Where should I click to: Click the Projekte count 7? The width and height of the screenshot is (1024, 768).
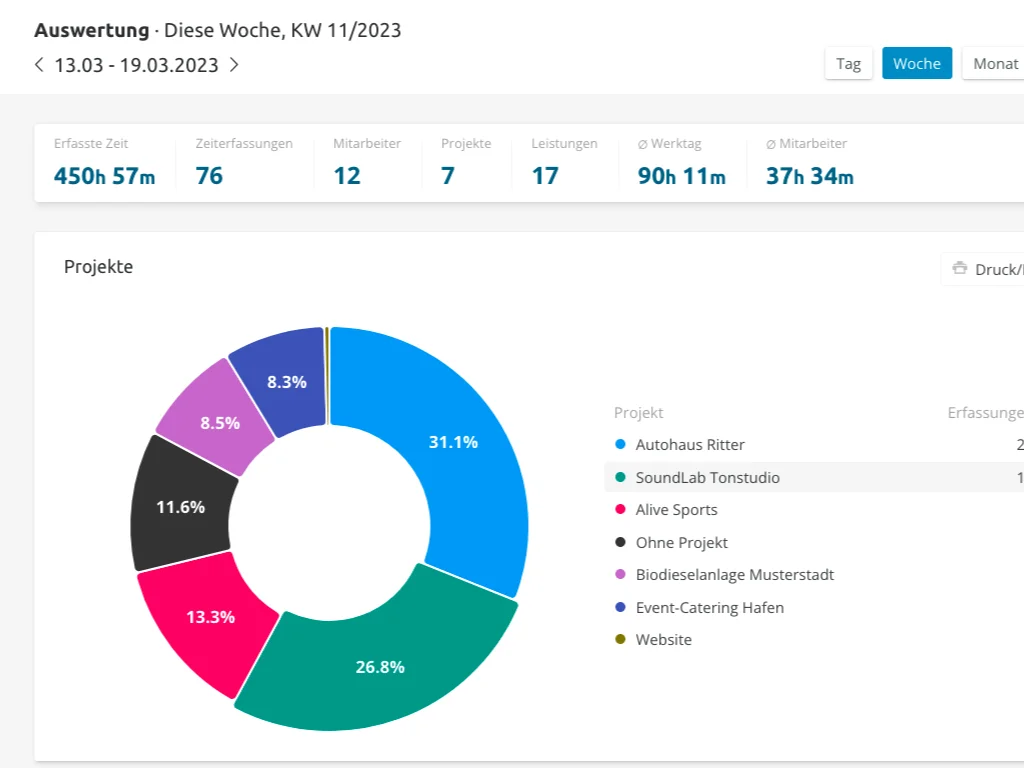447,176
